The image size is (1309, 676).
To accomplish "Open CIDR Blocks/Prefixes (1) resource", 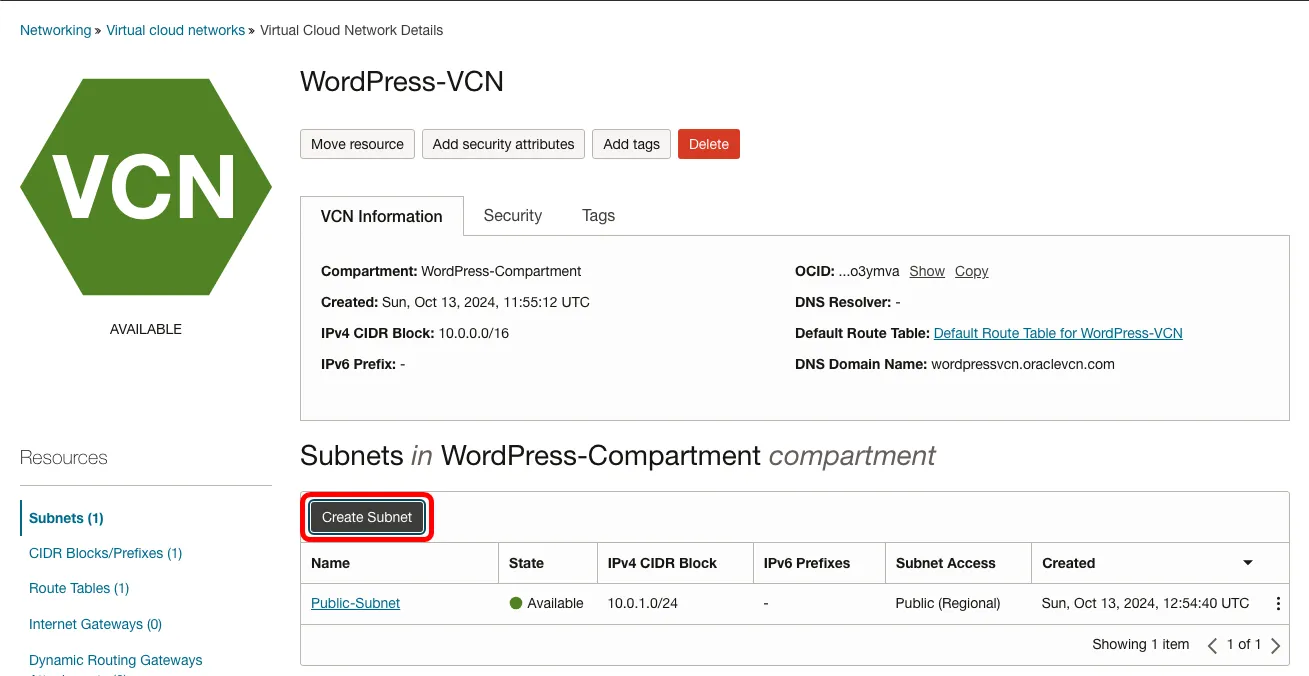I will 105,553.
